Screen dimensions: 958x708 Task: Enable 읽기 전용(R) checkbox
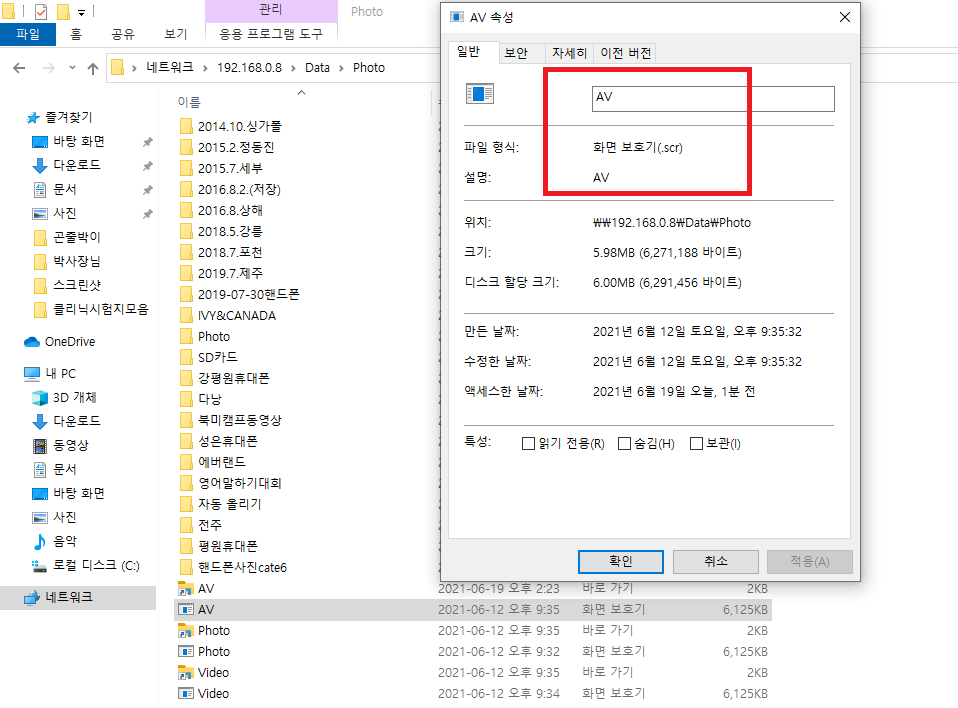coord(528,443)
